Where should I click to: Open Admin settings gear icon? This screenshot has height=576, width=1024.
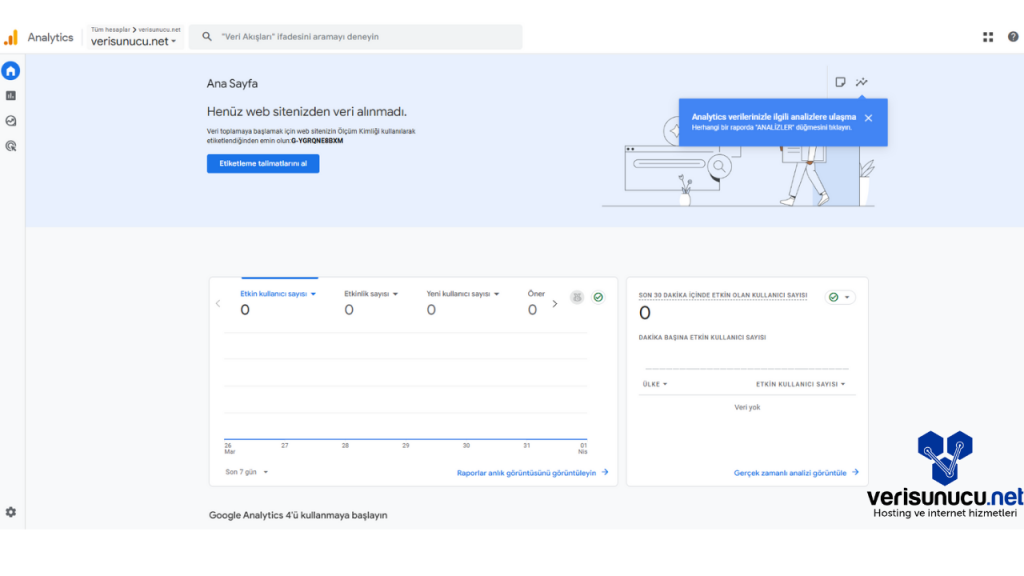(11, 513)
